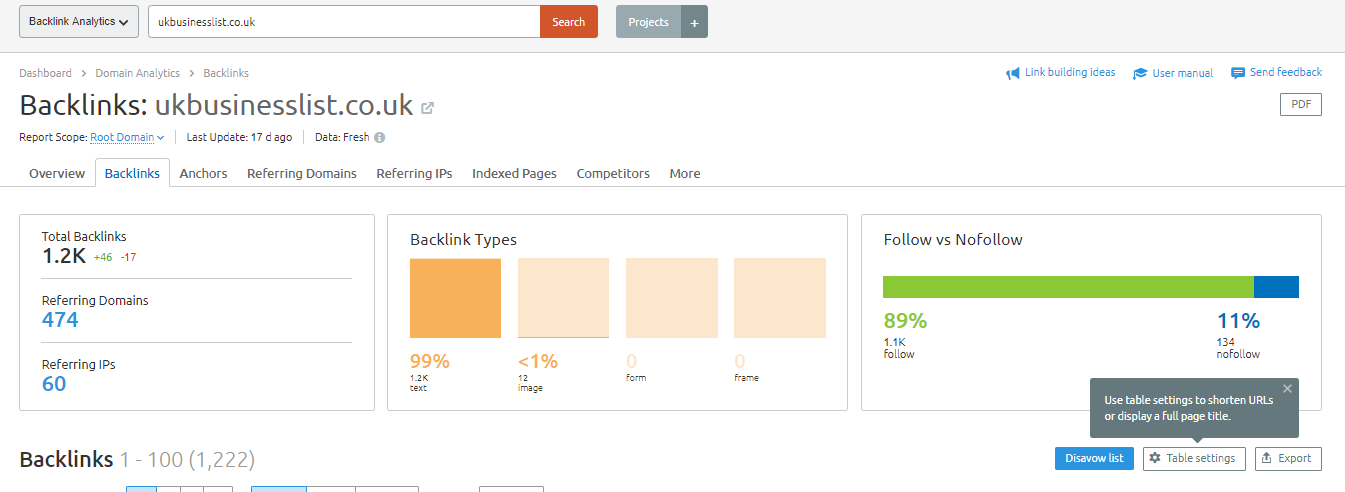Open the User manual link
The image size is (1345, 492).
point(1183,73)
